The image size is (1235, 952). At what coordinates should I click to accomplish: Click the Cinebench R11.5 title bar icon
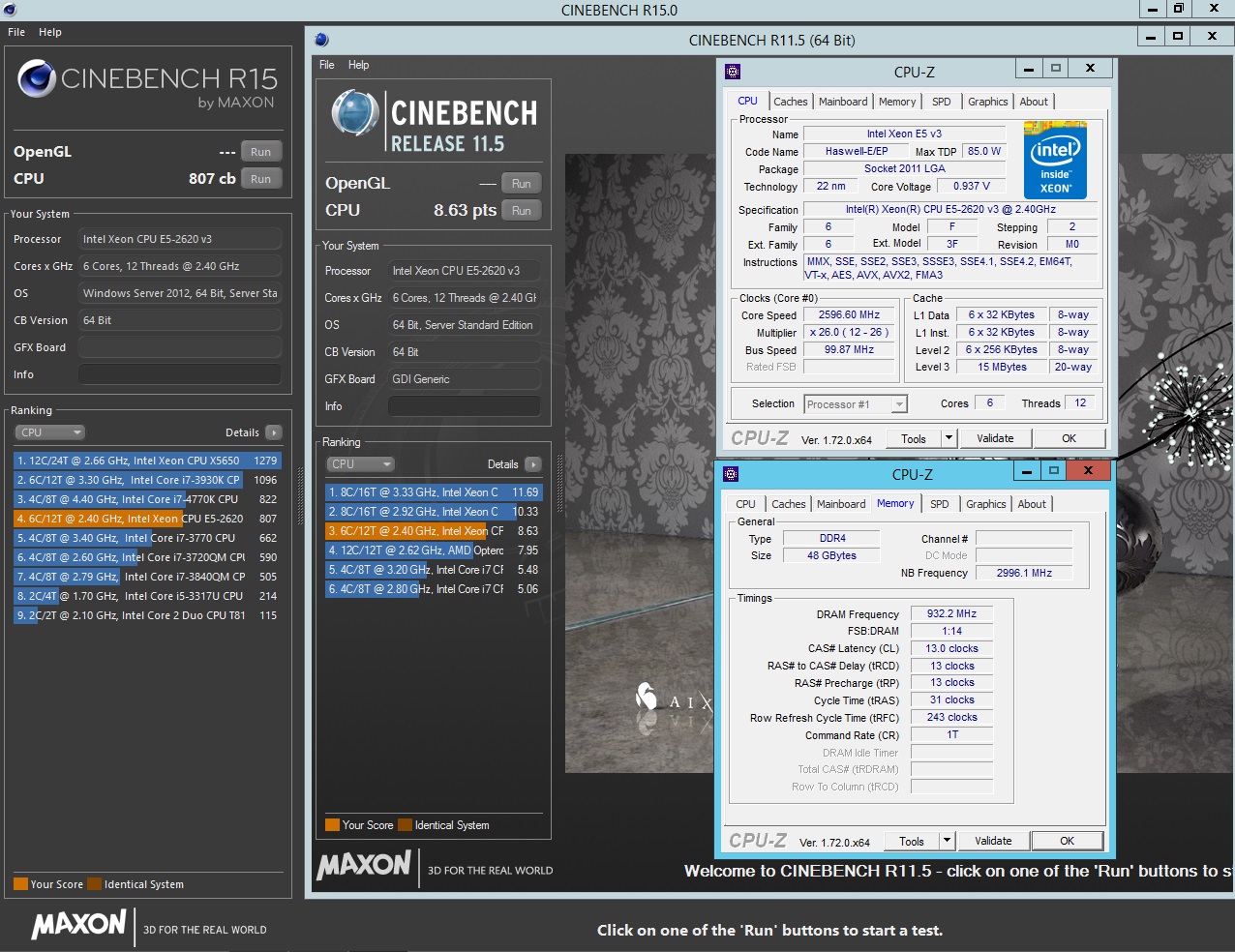tap(321, 40)
